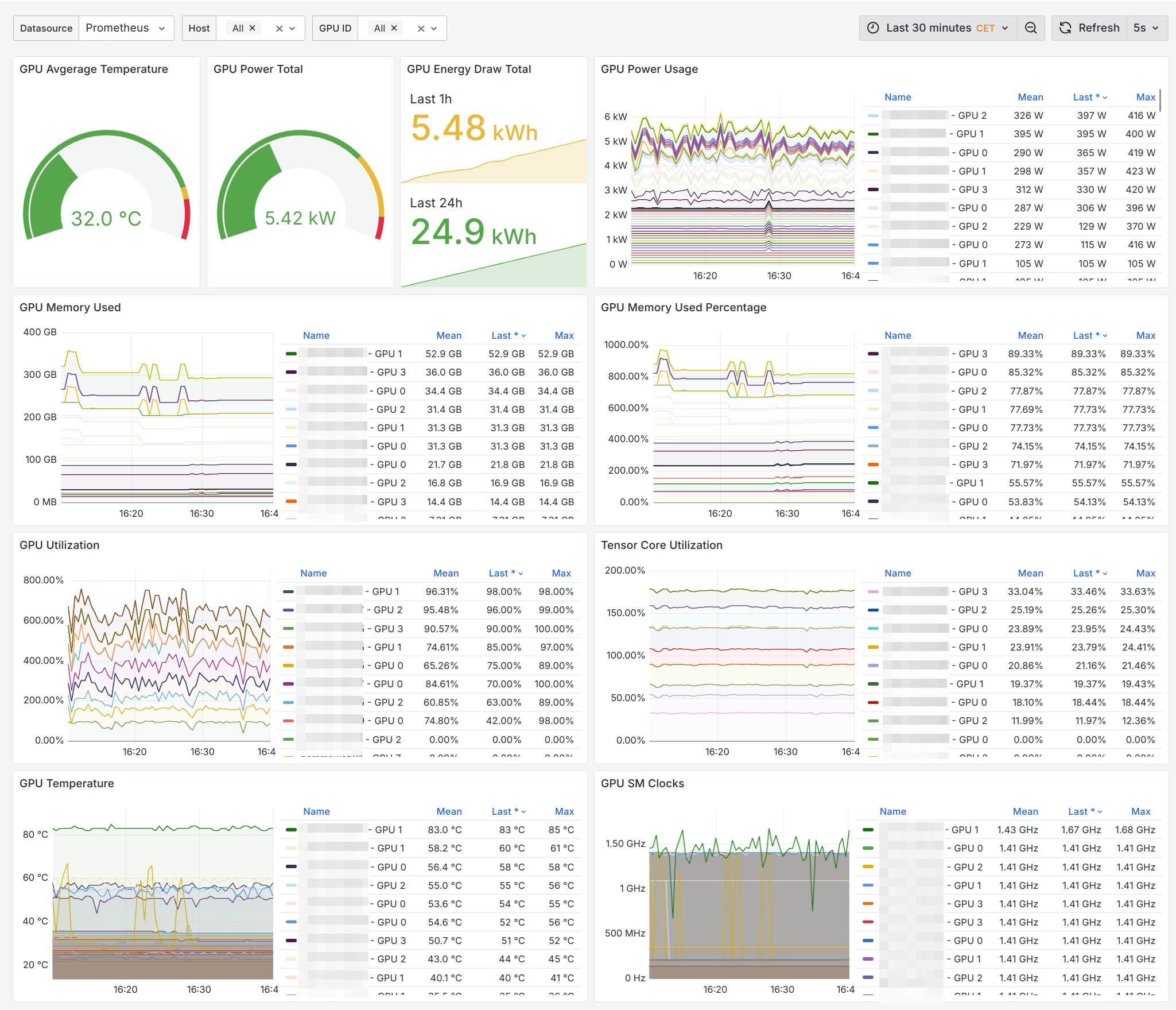Sort GPU Utilization legend by Max
Image resolution: width=1176 pixels, height=1010 pixels.
(561, 573)
